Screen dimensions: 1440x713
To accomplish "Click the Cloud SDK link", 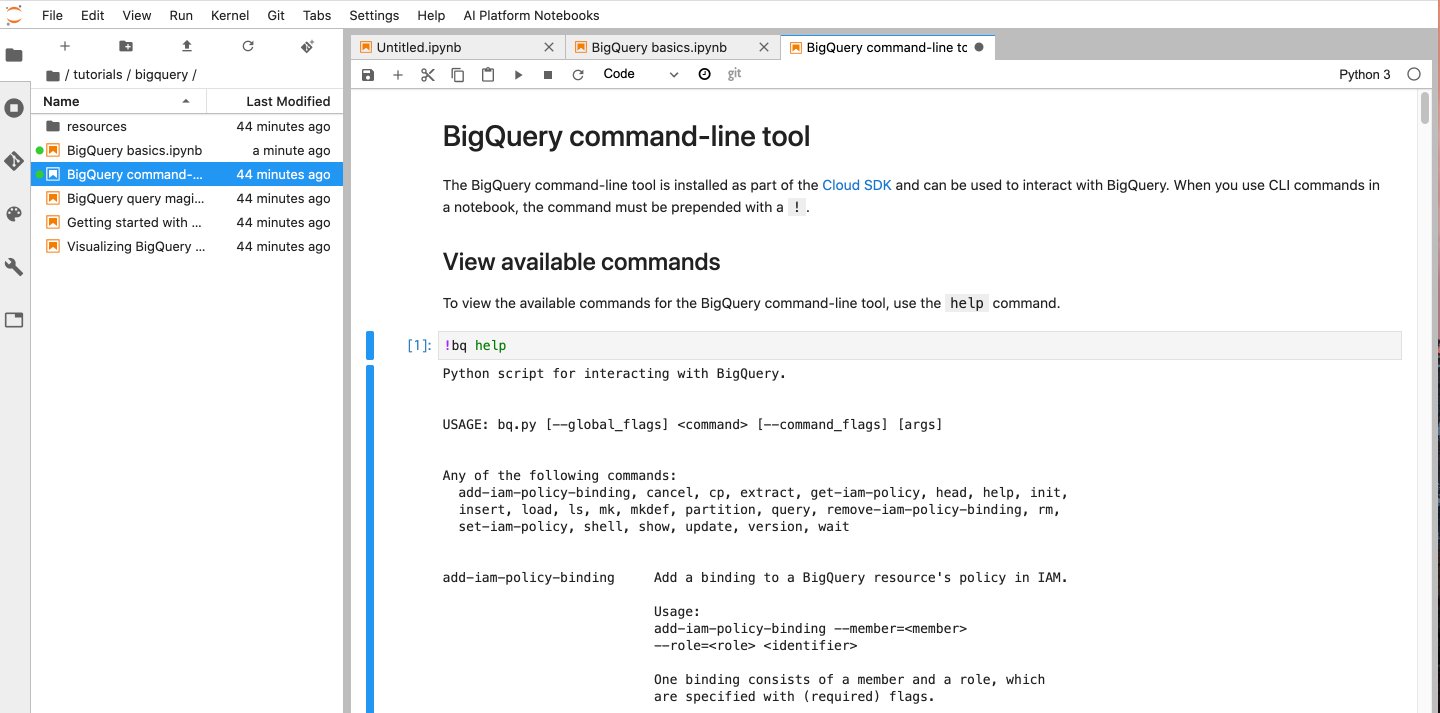I will pos(857,185).
